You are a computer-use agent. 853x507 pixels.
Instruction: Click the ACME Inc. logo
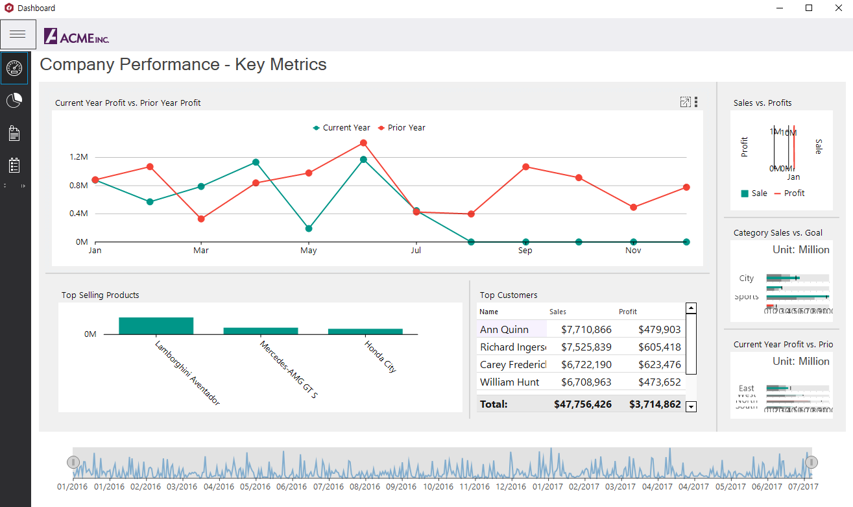(77, 36)
